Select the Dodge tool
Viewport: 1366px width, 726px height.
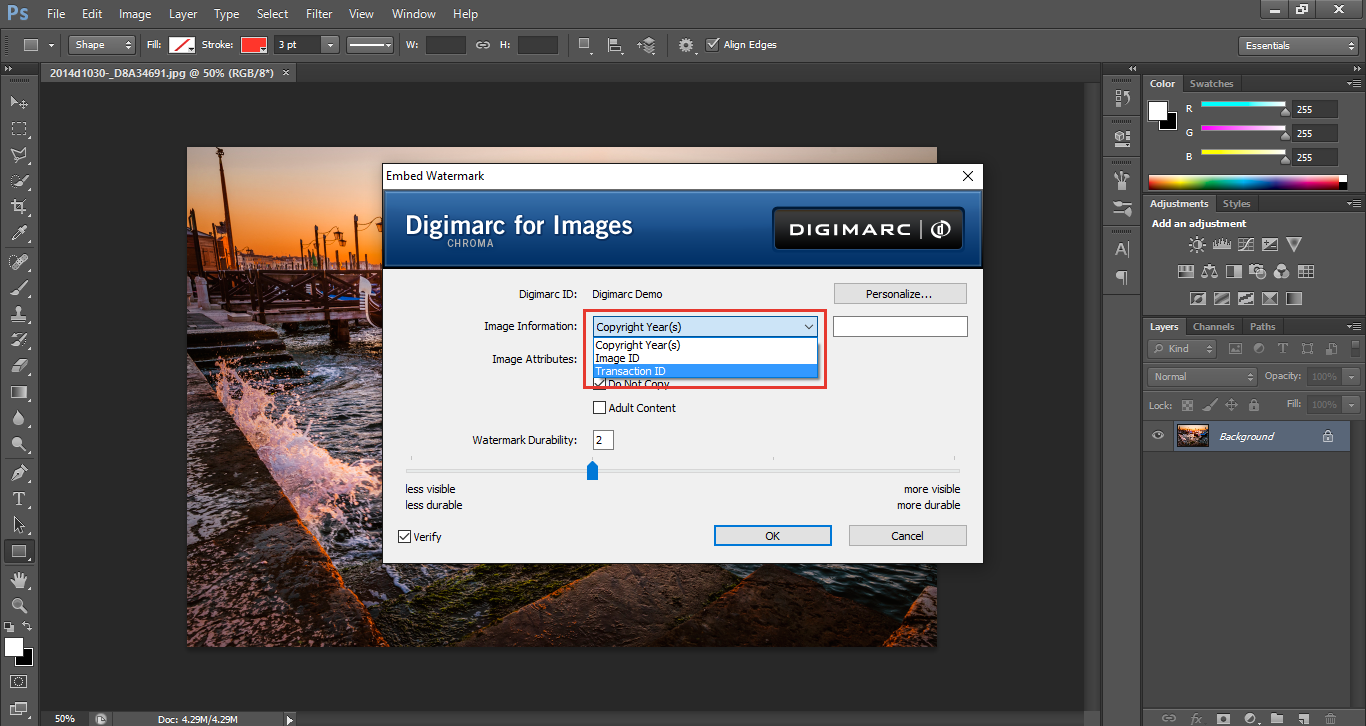click(x=19, y=444)
